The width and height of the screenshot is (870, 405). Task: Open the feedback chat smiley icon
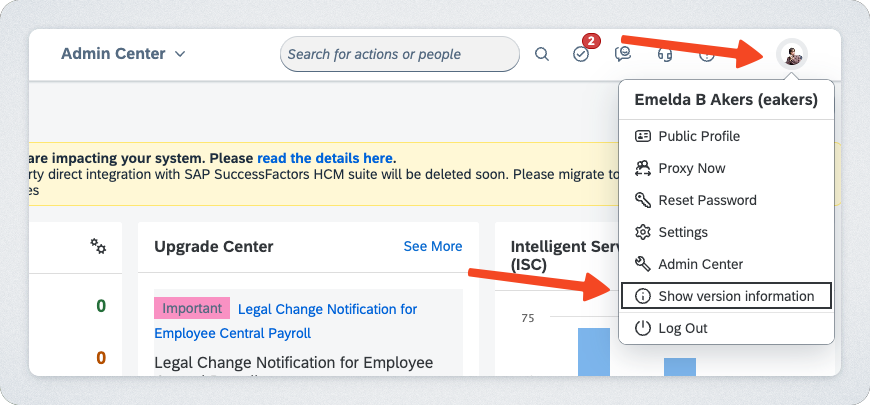pos(622,54)
